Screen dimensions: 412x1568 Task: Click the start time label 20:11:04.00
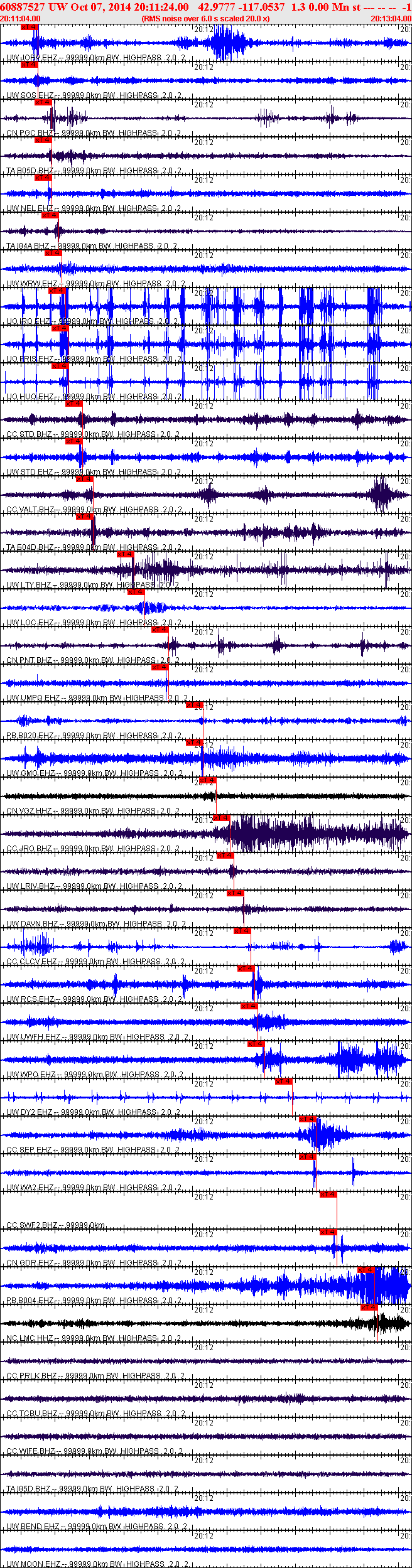[x=21, y=19]
